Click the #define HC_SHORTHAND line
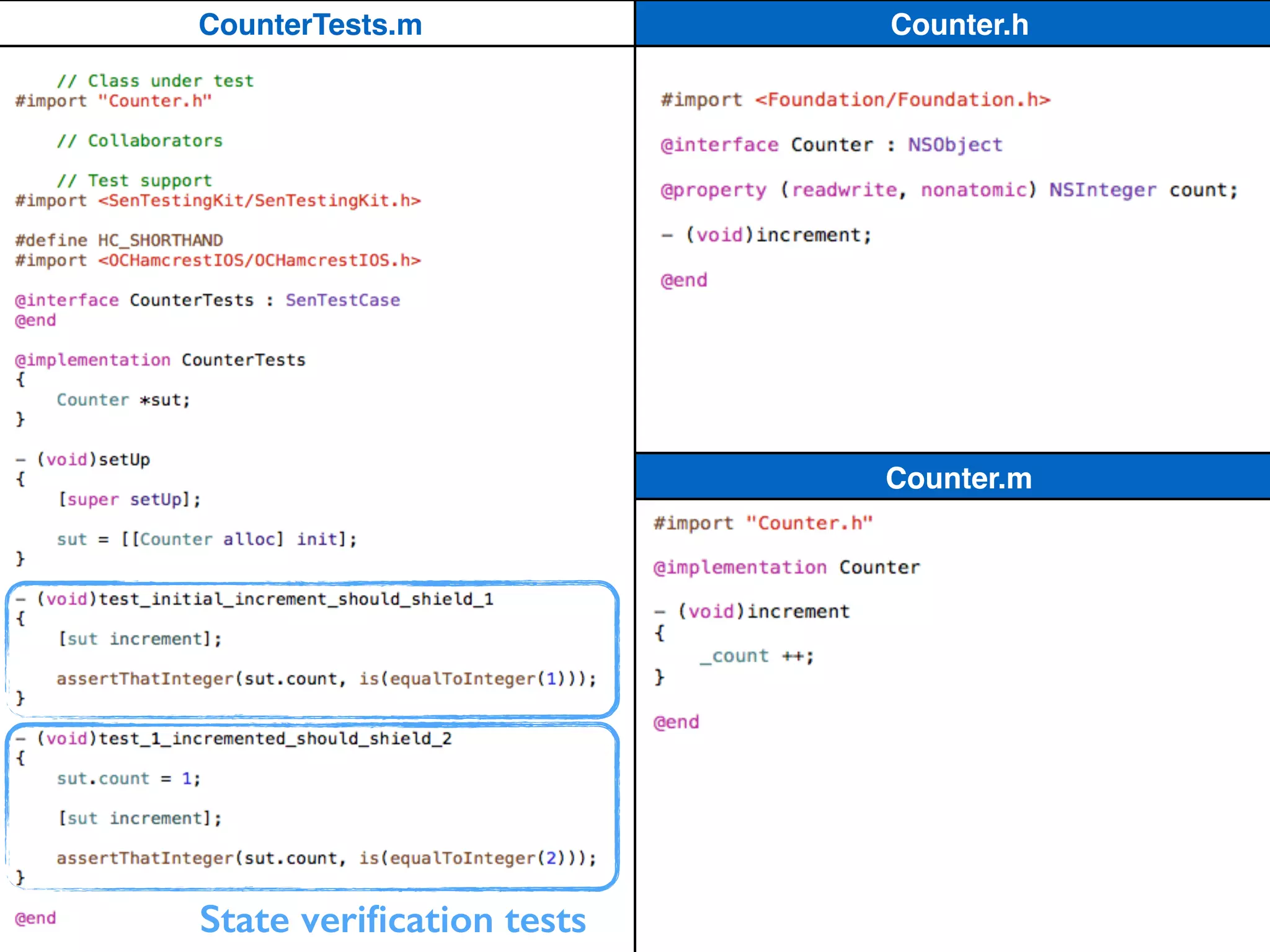The width and height of the screenshot is (1270, 952). (x=119, y=240)
